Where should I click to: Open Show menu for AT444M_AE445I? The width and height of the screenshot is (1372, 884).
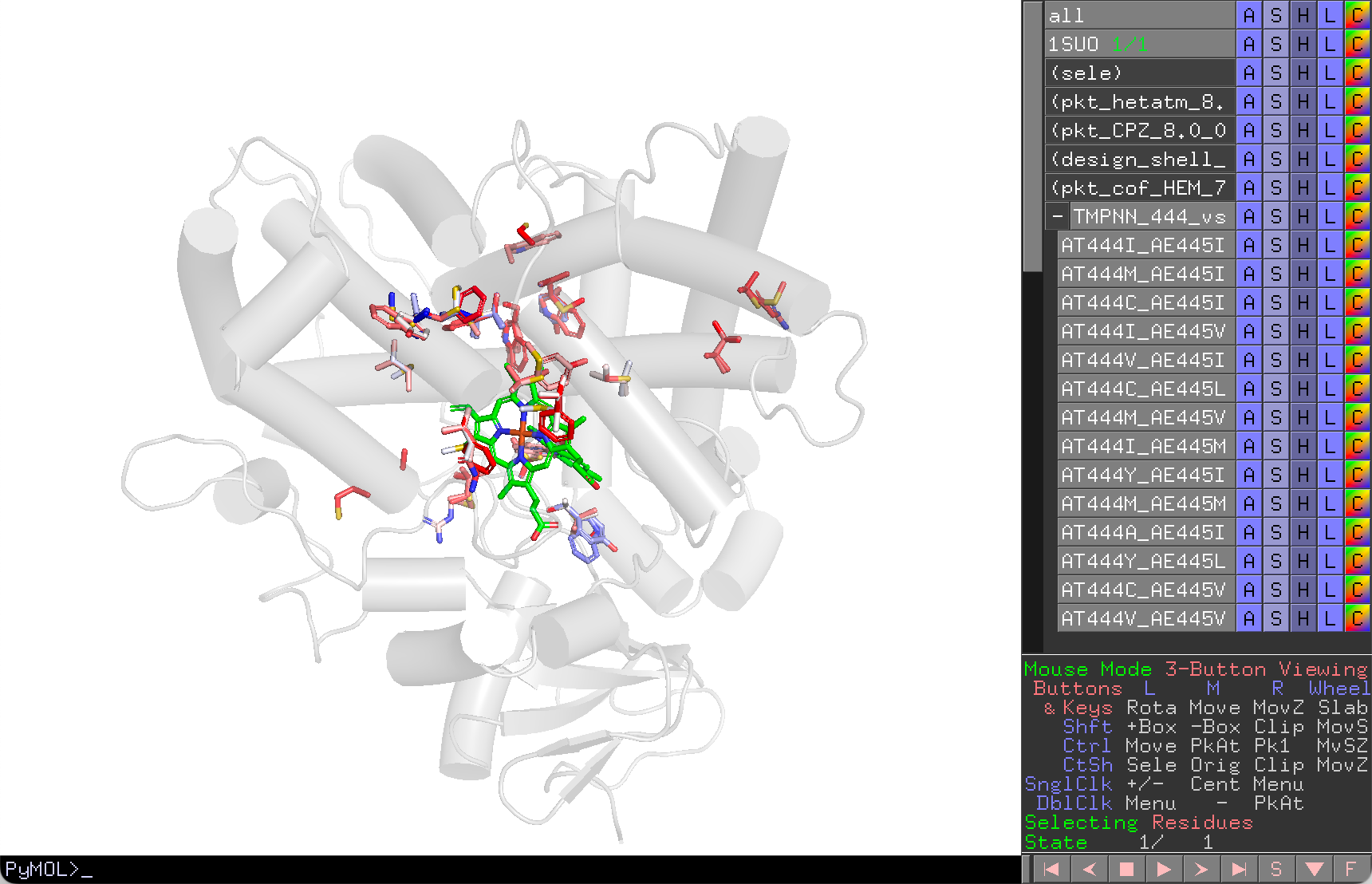click(x=1276, y=274)
